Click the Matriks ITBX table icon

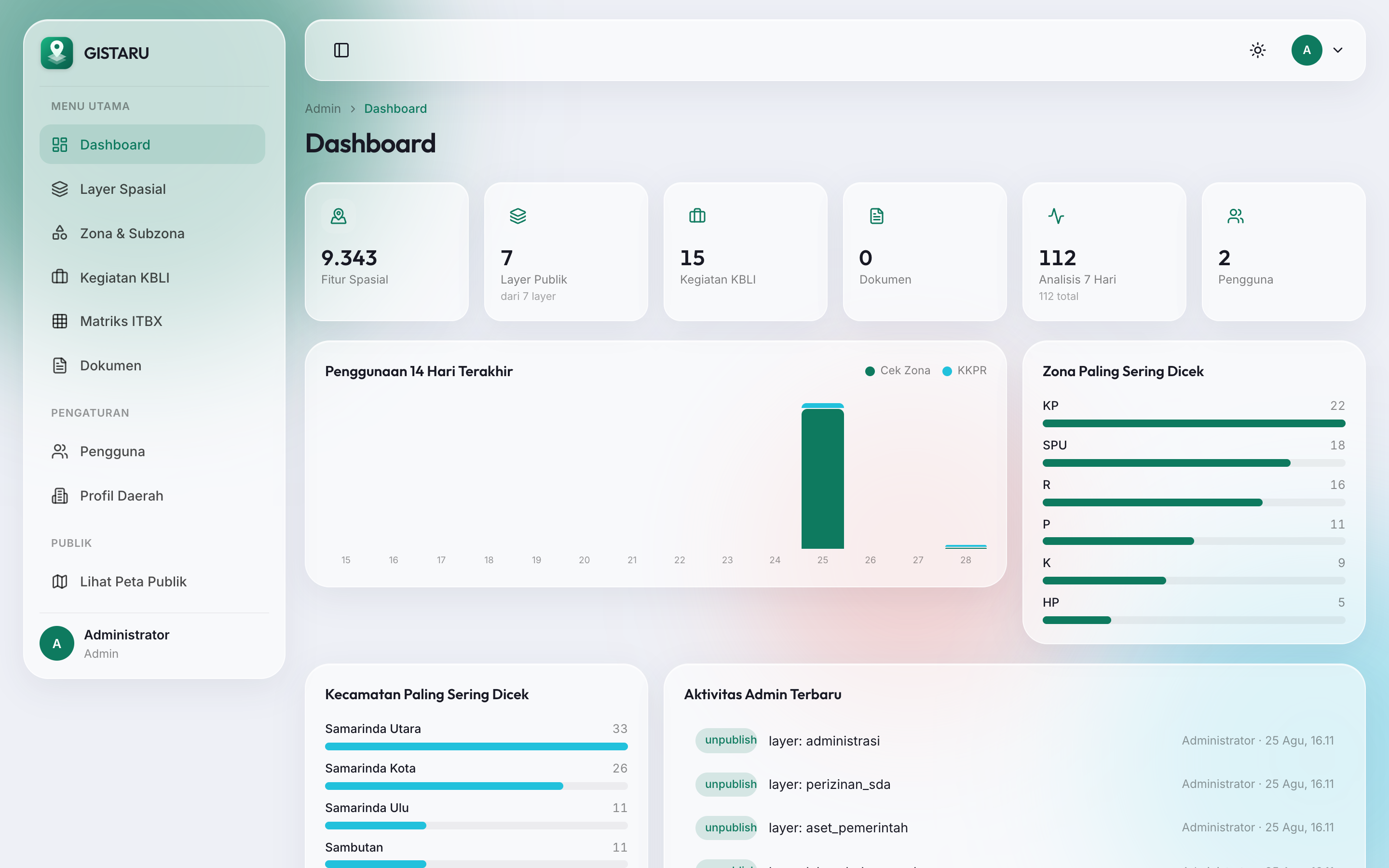click(60, 321)
